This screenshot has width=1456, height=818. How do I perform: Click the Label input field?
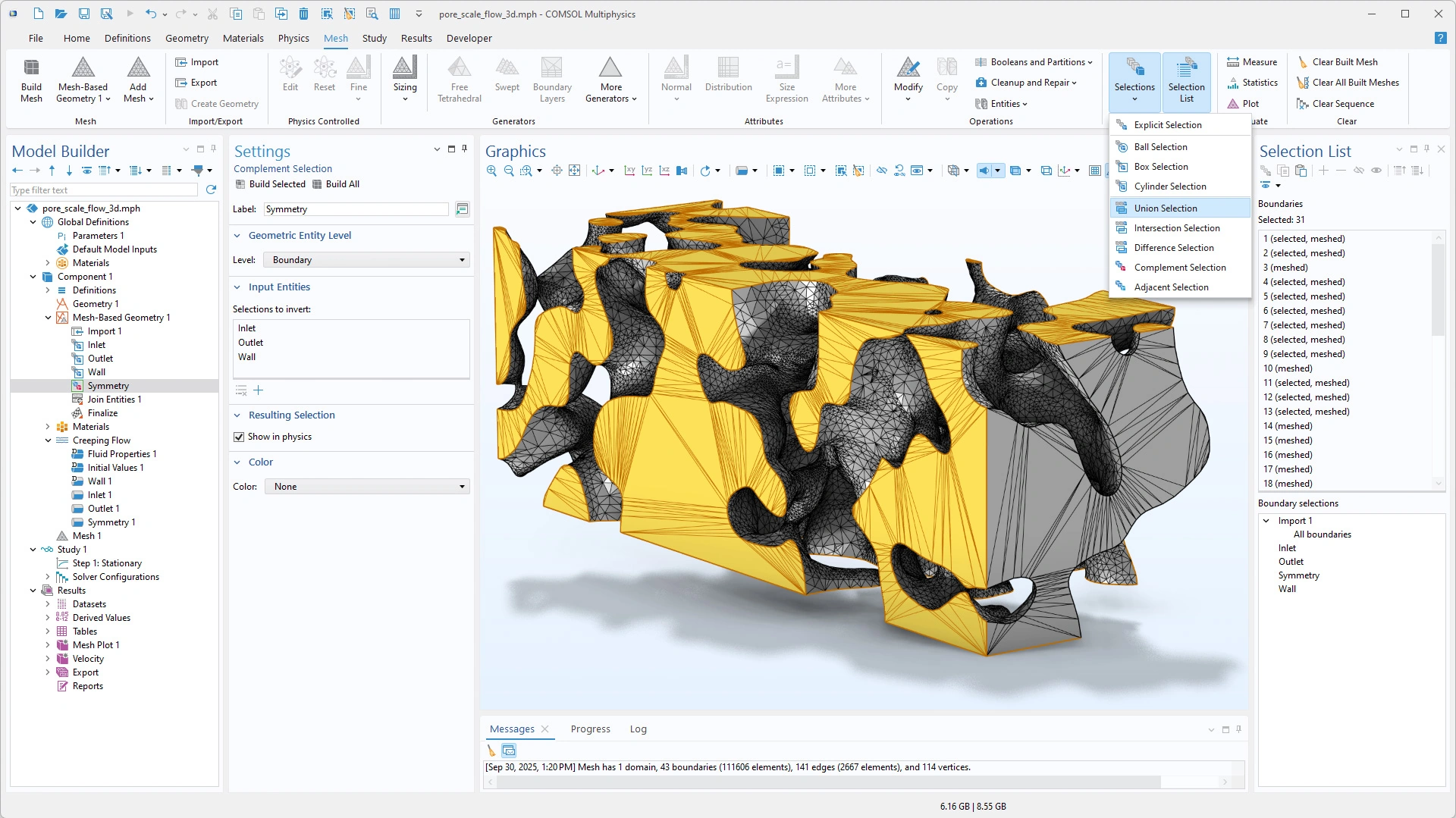click(x=356, y=209)
